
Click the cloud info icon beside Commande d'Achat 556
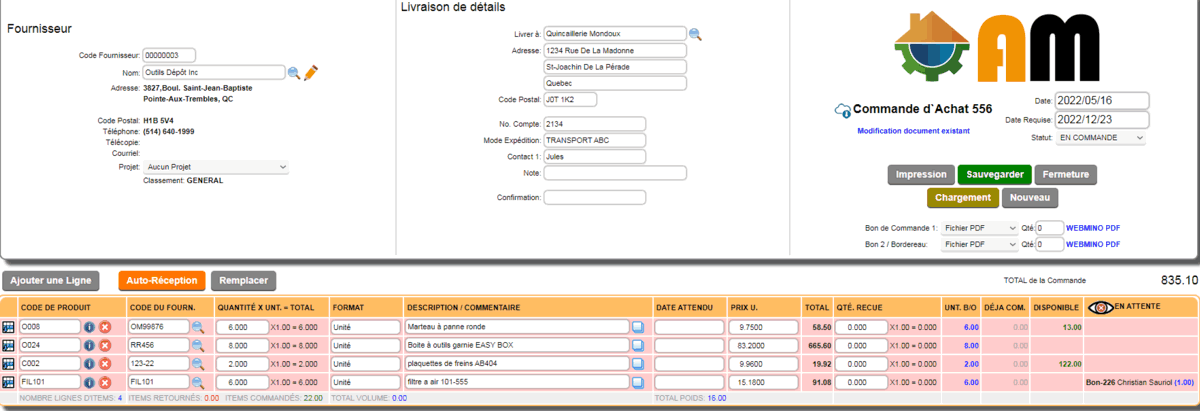[x=841, y=110]
